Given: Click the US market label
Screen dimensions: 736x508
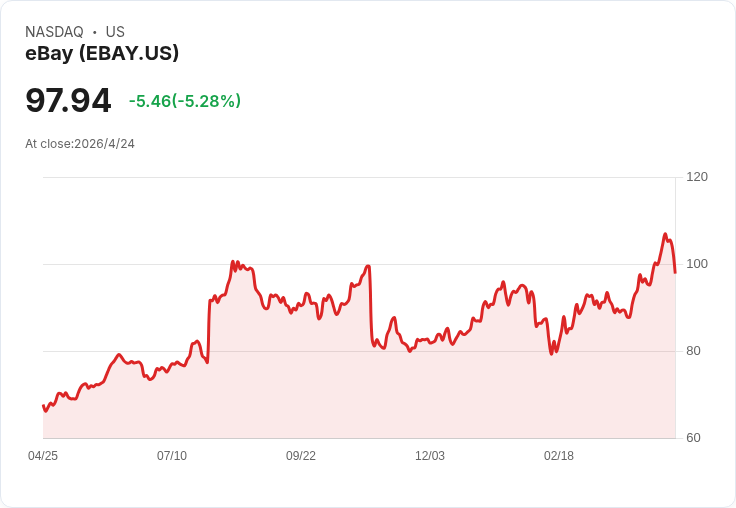Looking at the screenshot, I should (x=115, y=32).
